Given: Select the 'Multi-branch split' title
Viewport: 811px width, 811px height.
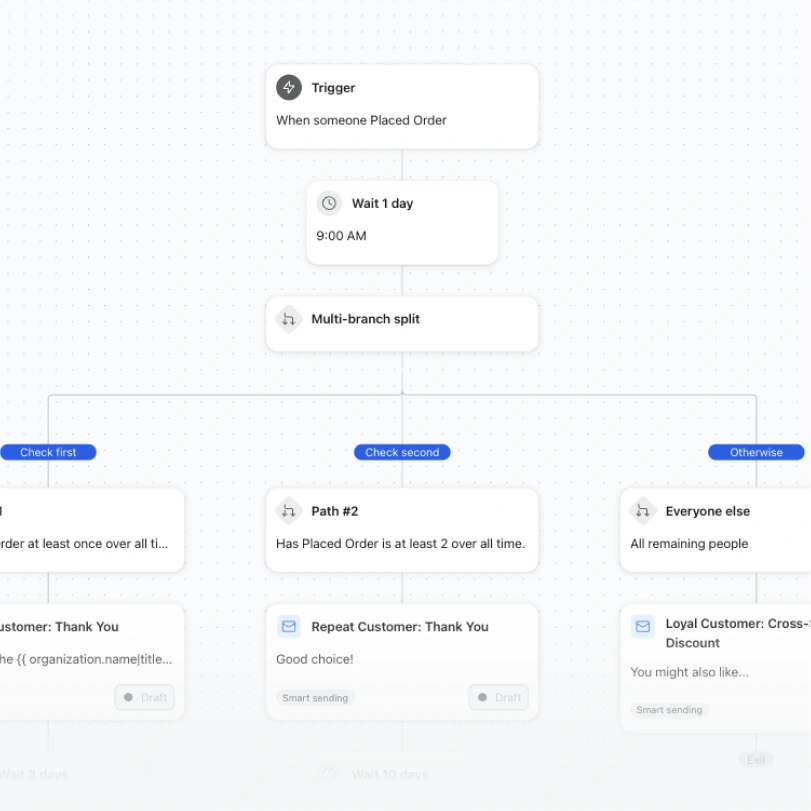Looking at the screenshot, I should [365, 319].
